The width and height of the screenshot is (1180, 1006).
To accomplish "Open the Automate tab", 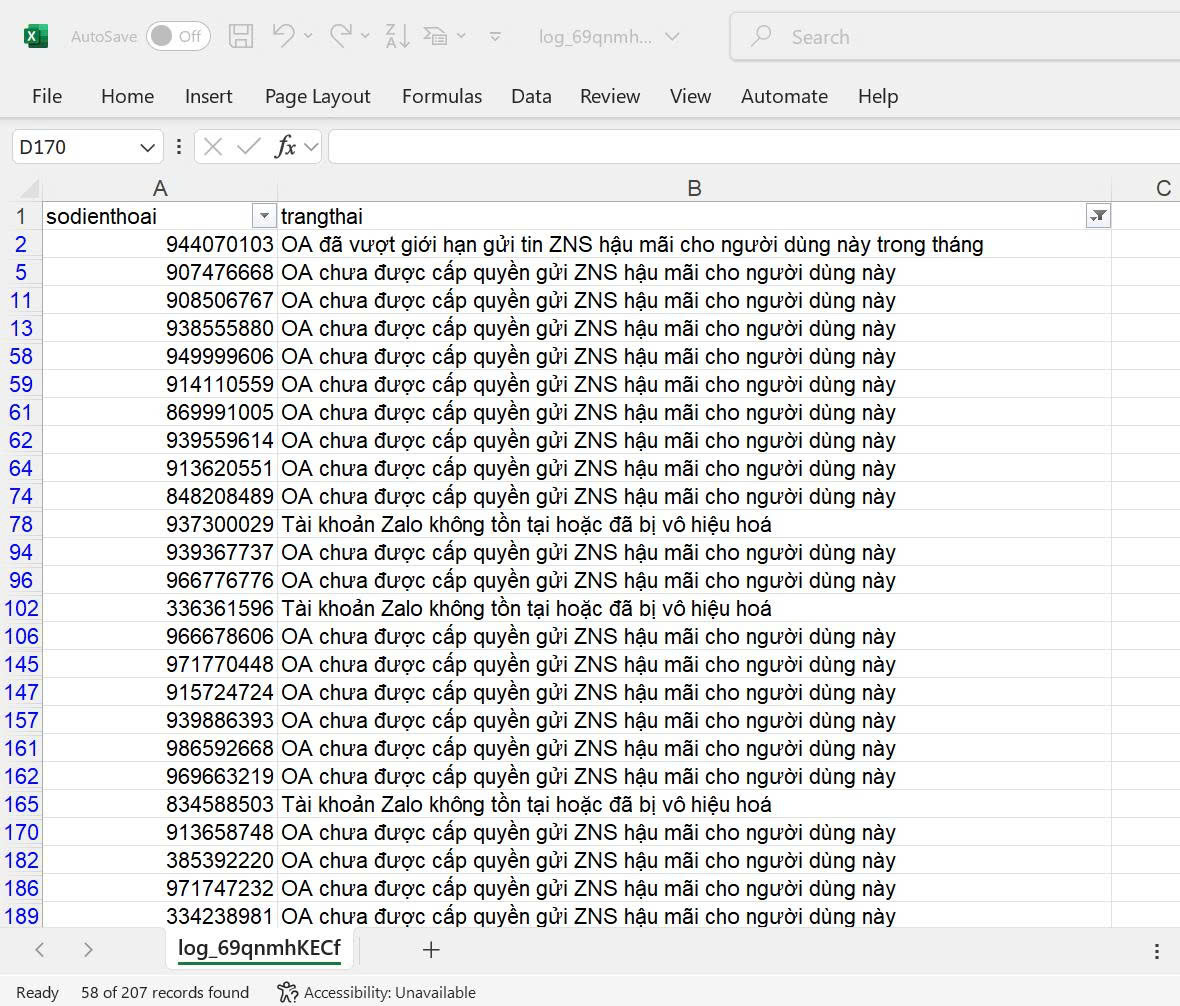I will click(x=784, y=96).
